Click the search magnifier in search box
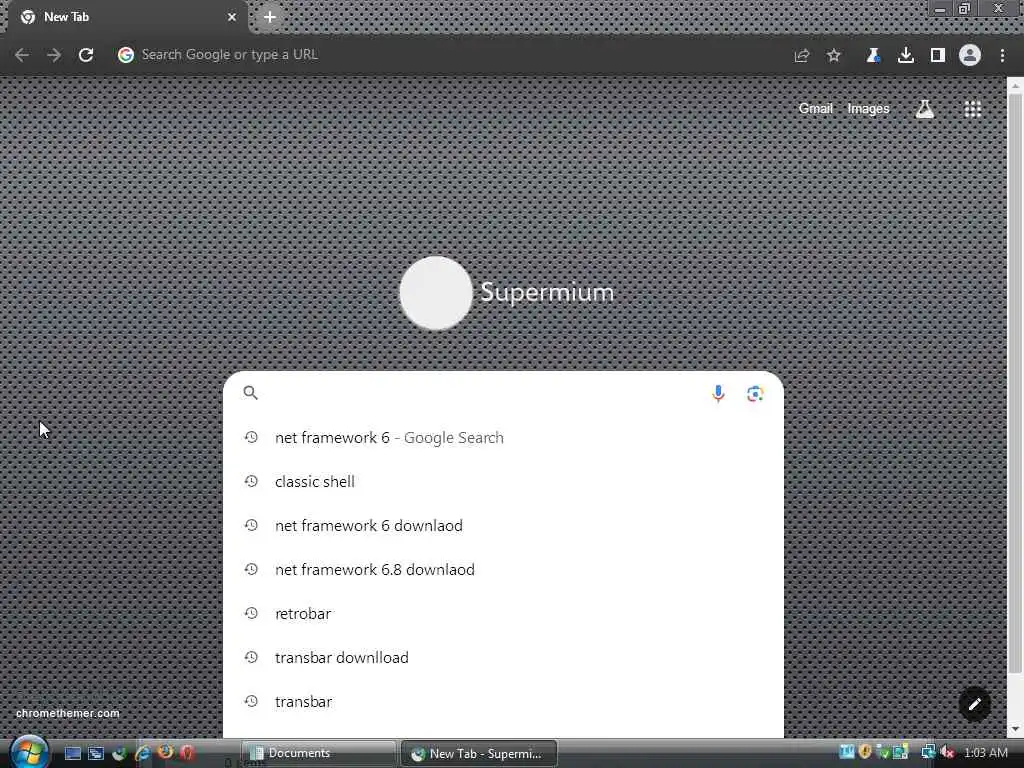The height and width of the screenshot is (768, 1024). pos(251,392)
